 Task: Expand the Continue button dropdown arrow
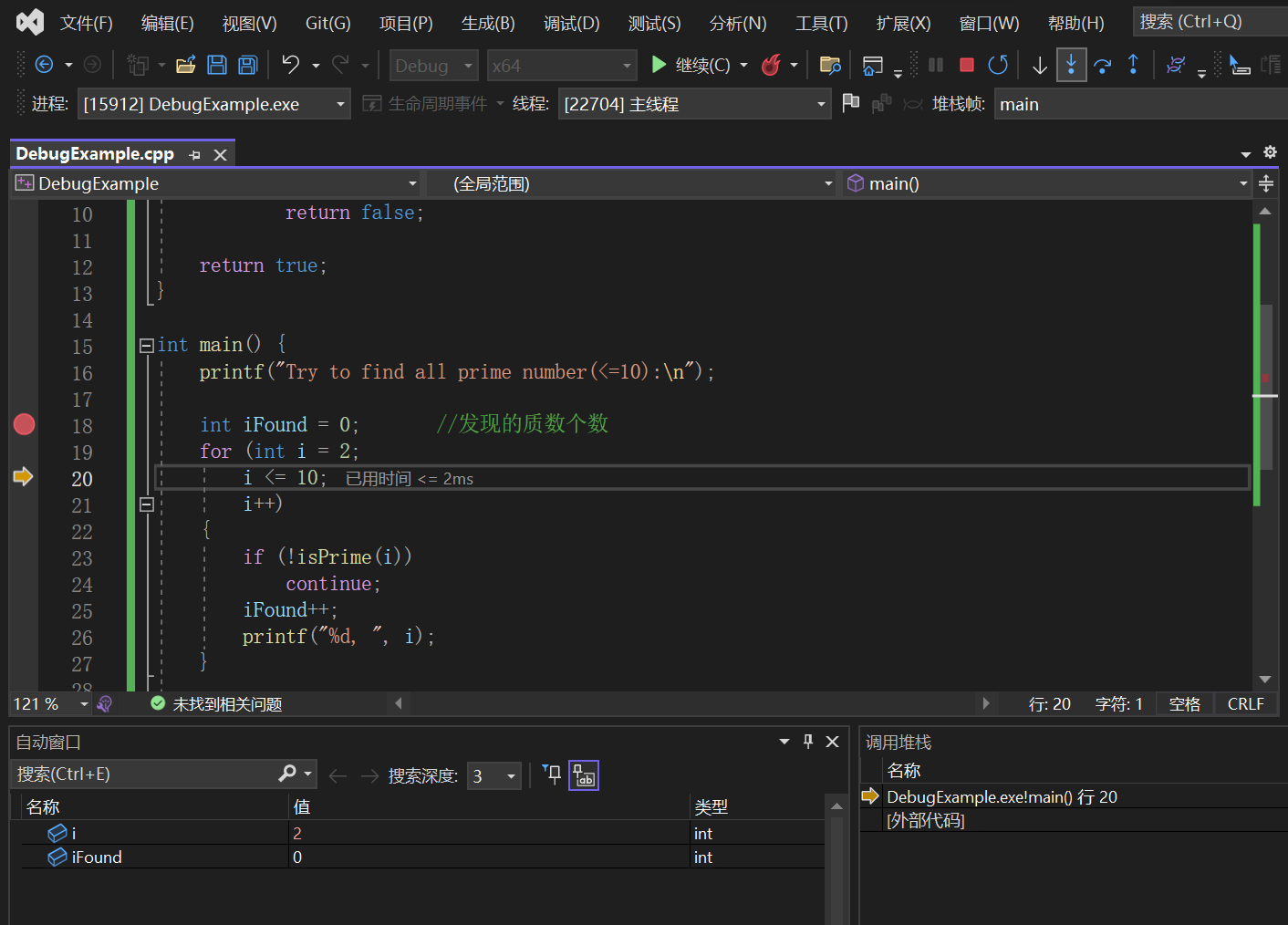(x=743, y=65)
